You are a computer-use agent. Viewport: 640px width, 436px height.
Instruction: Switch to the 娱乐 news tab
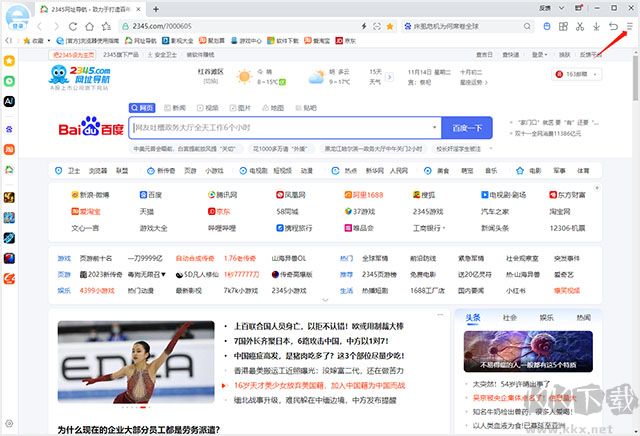pos(546,317)
